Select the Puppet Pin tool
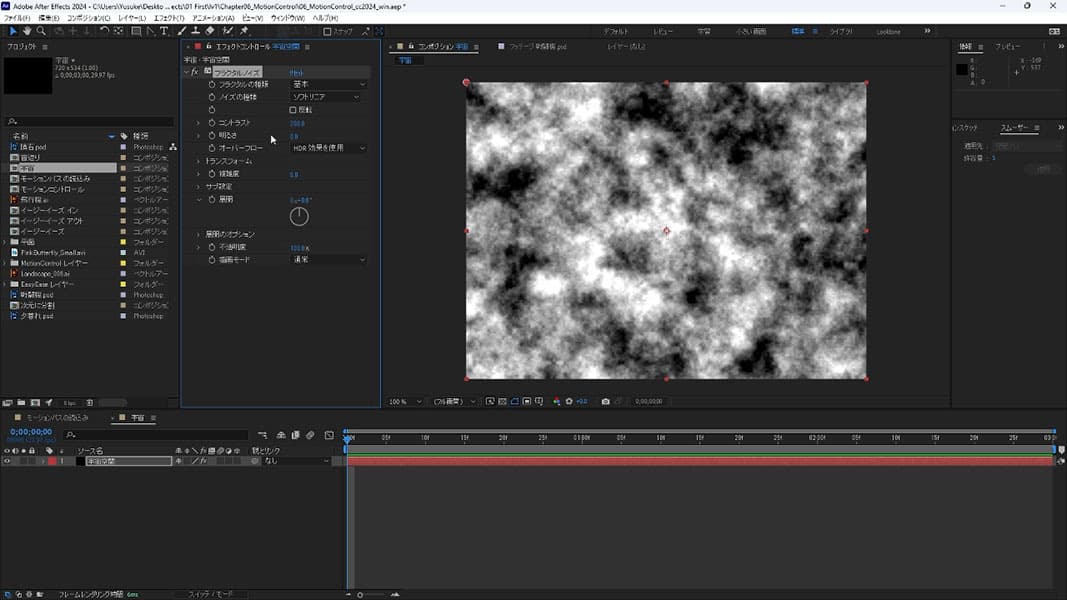The height and width of the screenshot is (600, 1067). pyautogui.click(x=244, y=31)
